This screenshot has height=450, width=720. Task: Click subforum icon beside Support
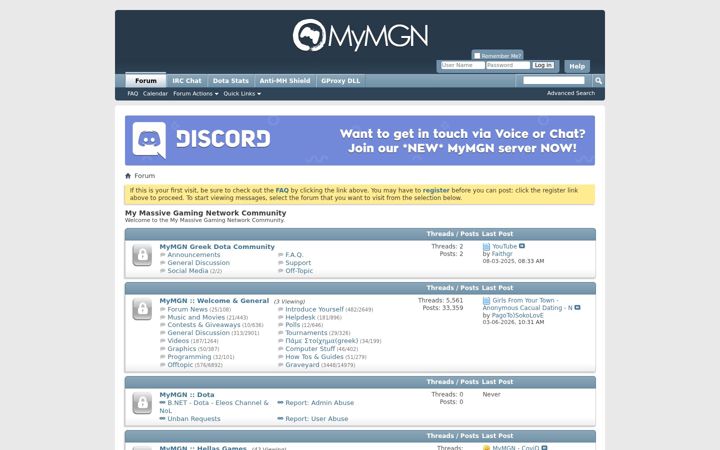(281, 263)
